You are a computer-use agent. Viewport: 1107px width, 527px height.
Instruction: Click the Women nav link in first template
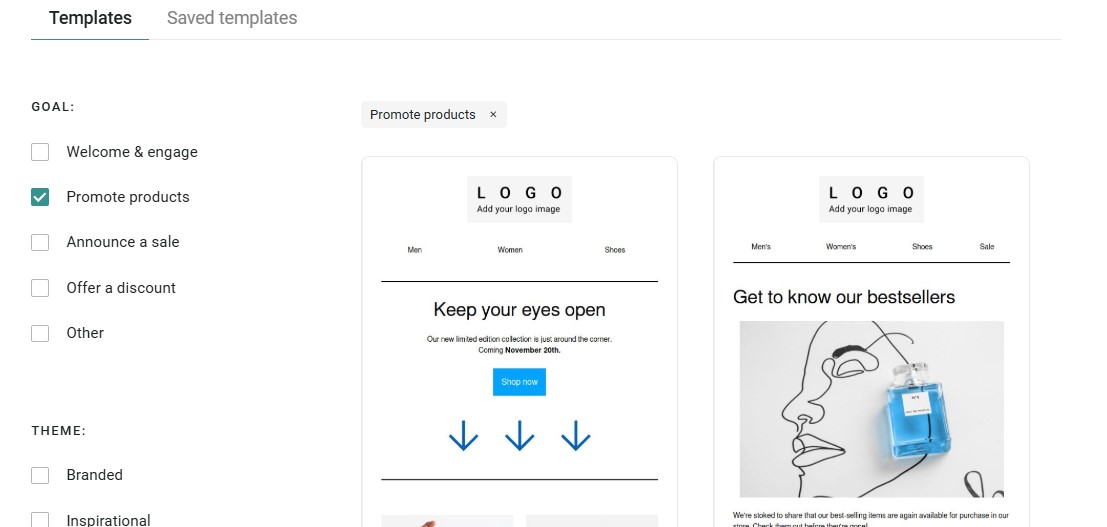[x=510, y=250]
